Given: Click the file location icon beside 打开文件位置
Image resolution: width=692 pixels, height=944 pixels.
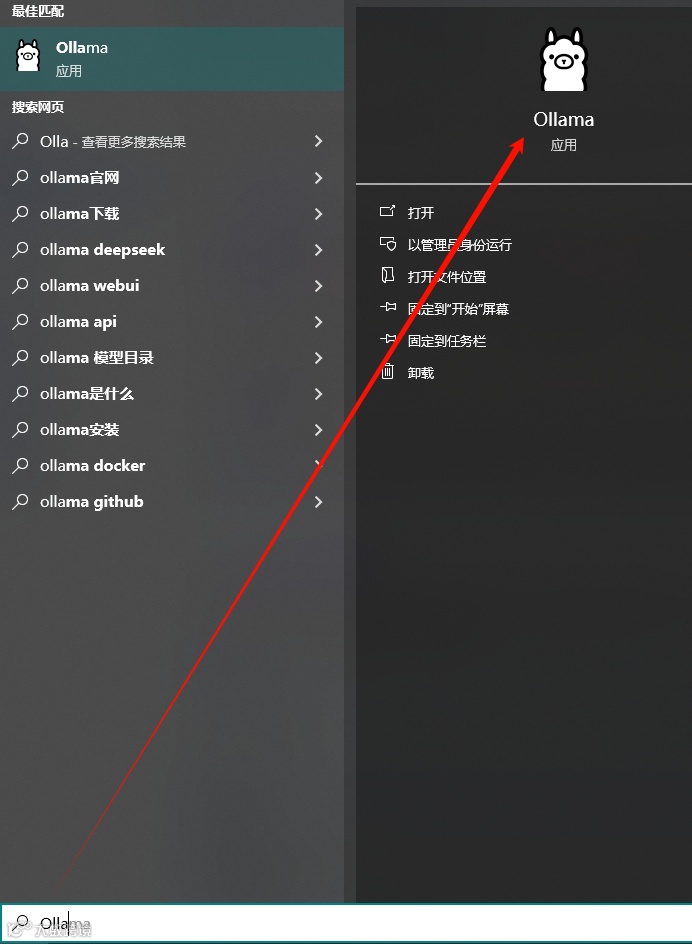Looking at the screenshot, I should pyautogui.click(x=387, y=275).
